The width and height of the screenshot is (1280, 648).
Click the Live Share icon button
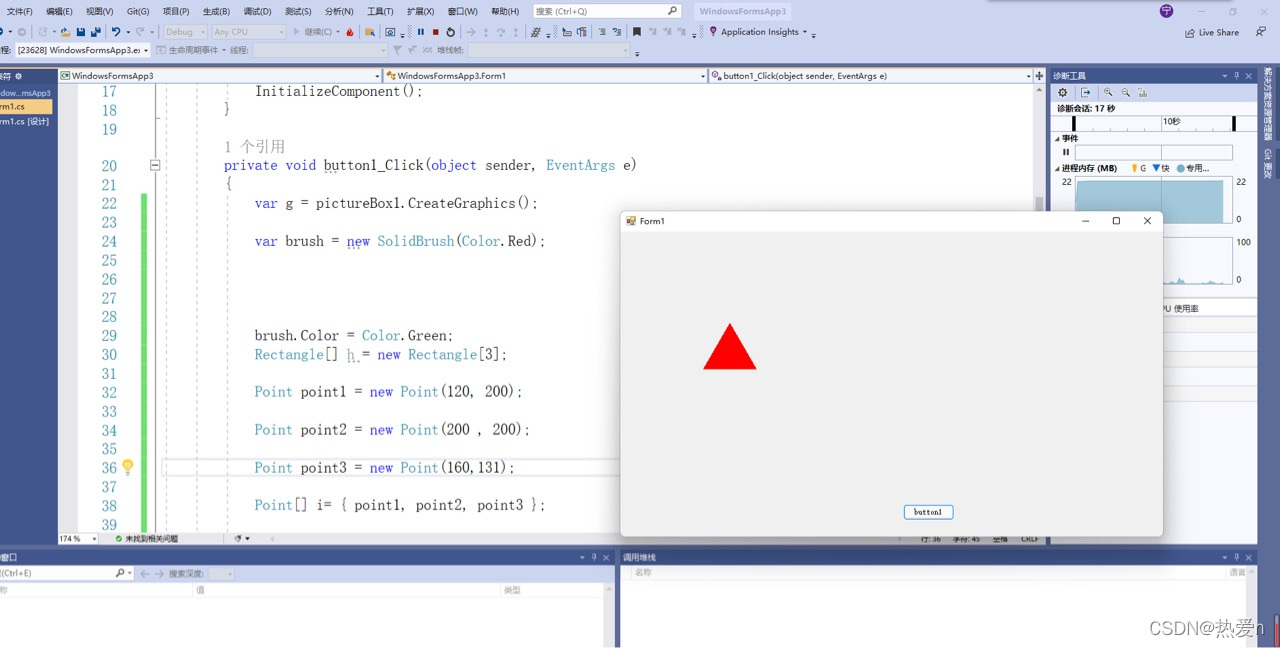click(x=1212, y=32)
